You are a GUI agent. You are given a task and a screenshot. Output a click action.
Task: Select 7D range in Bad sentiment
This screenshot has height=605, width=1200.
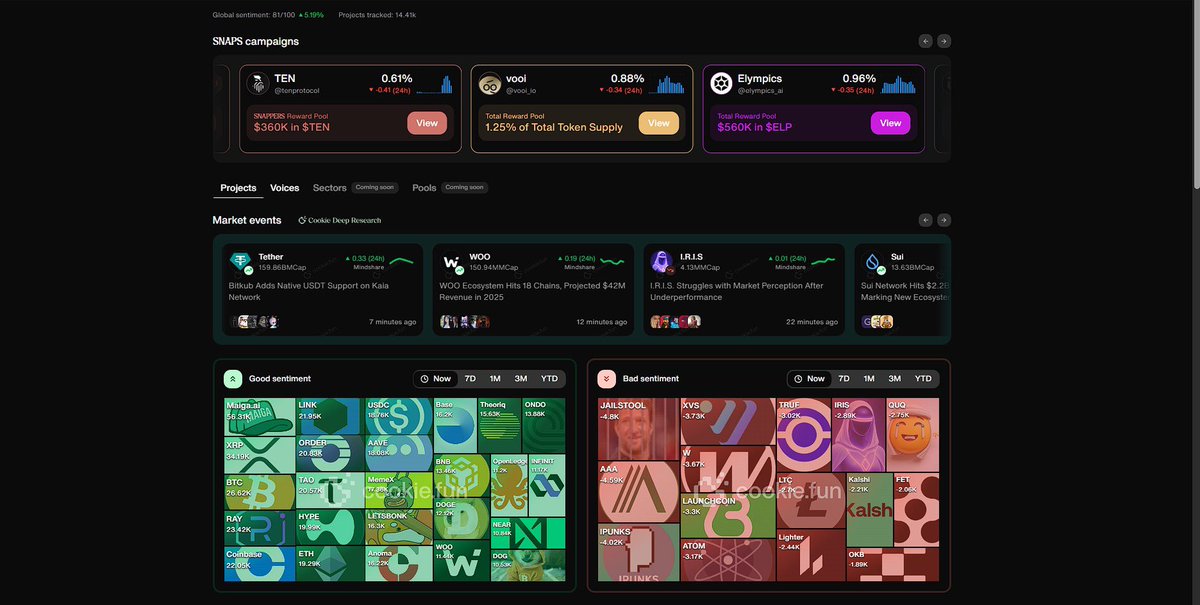point(844,379)
